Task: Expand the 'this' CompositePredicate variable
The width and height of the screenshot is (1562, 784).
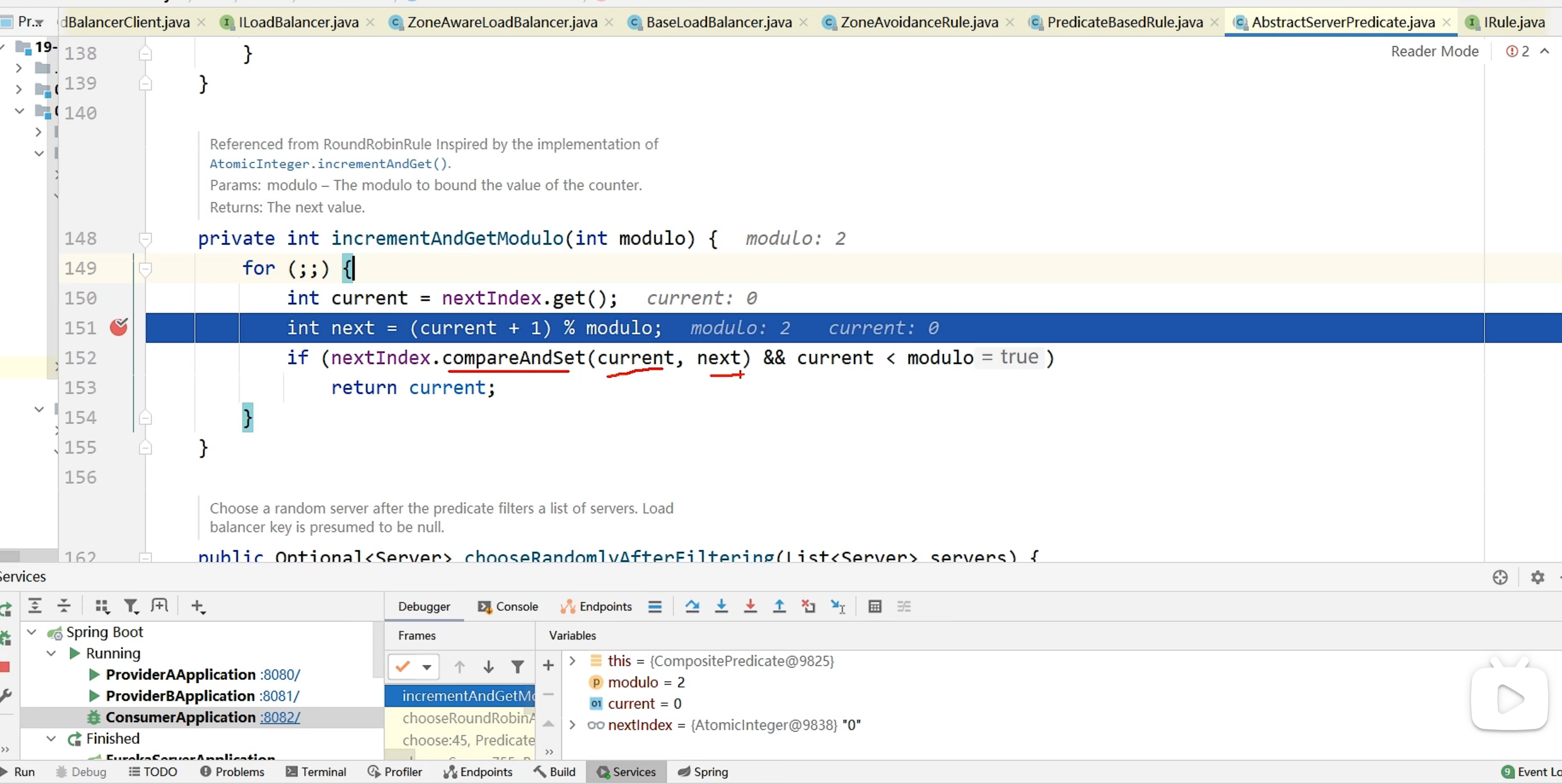Action: [572, 660]
